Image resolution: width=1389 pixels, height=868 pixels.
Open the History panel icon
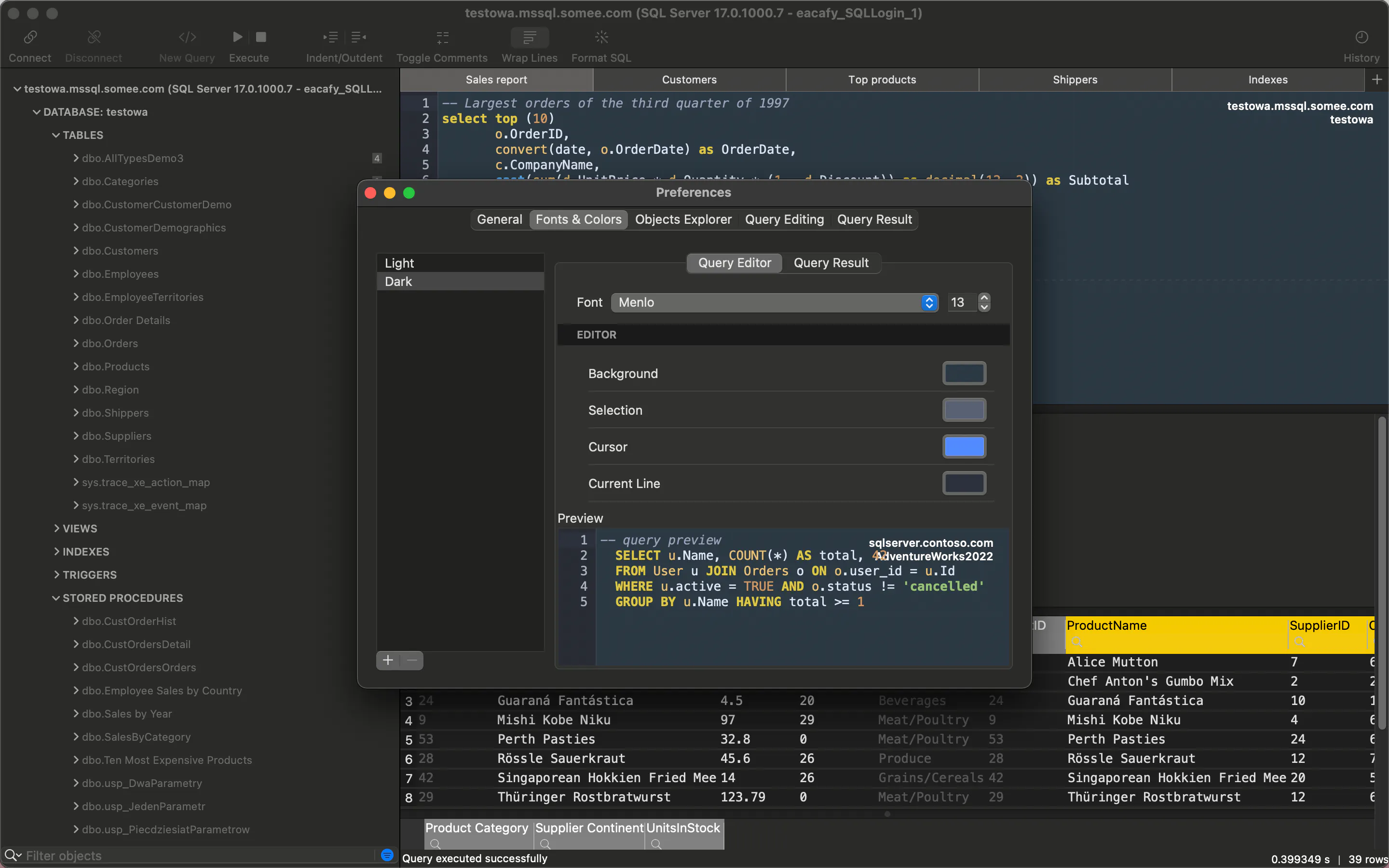(x=1362, y=37)
